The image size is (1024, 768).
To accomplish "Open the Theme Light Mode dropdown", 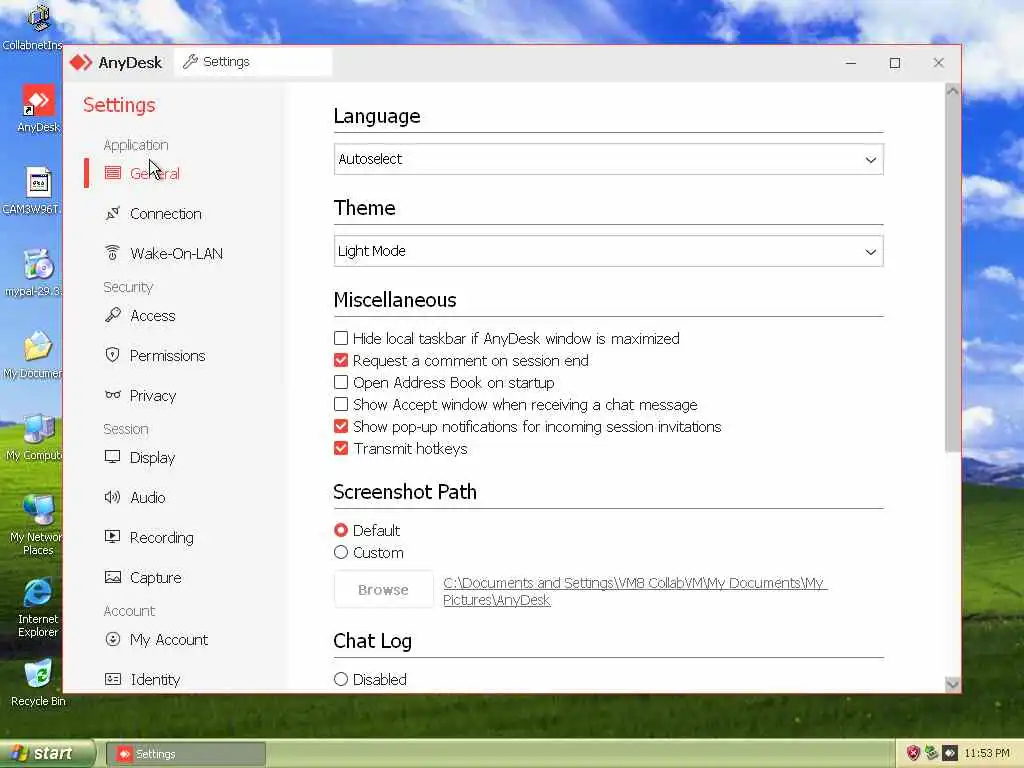I will [609, 251].
